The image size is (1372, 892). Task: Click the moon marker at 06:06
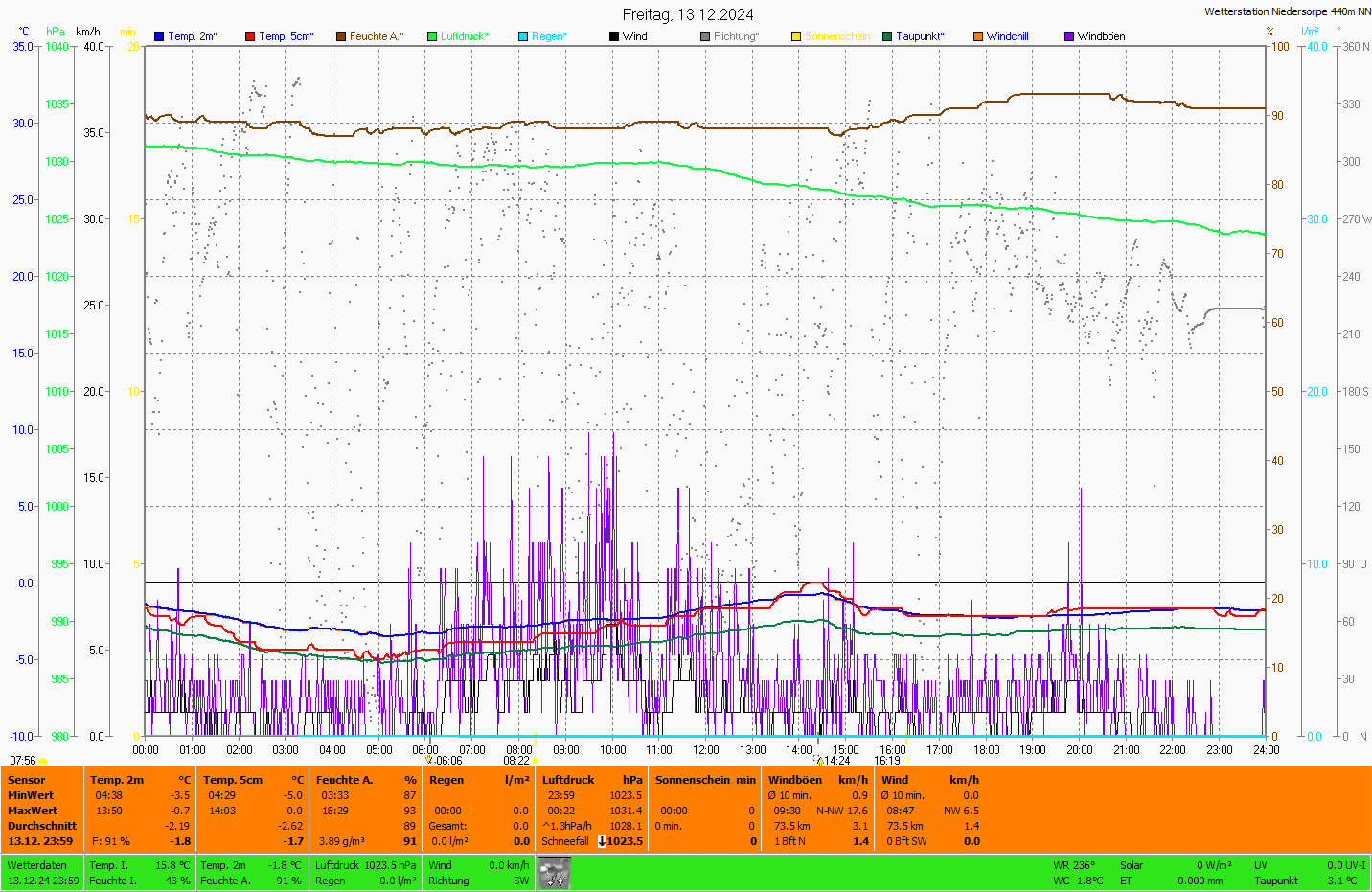click(x=429, y=761)
